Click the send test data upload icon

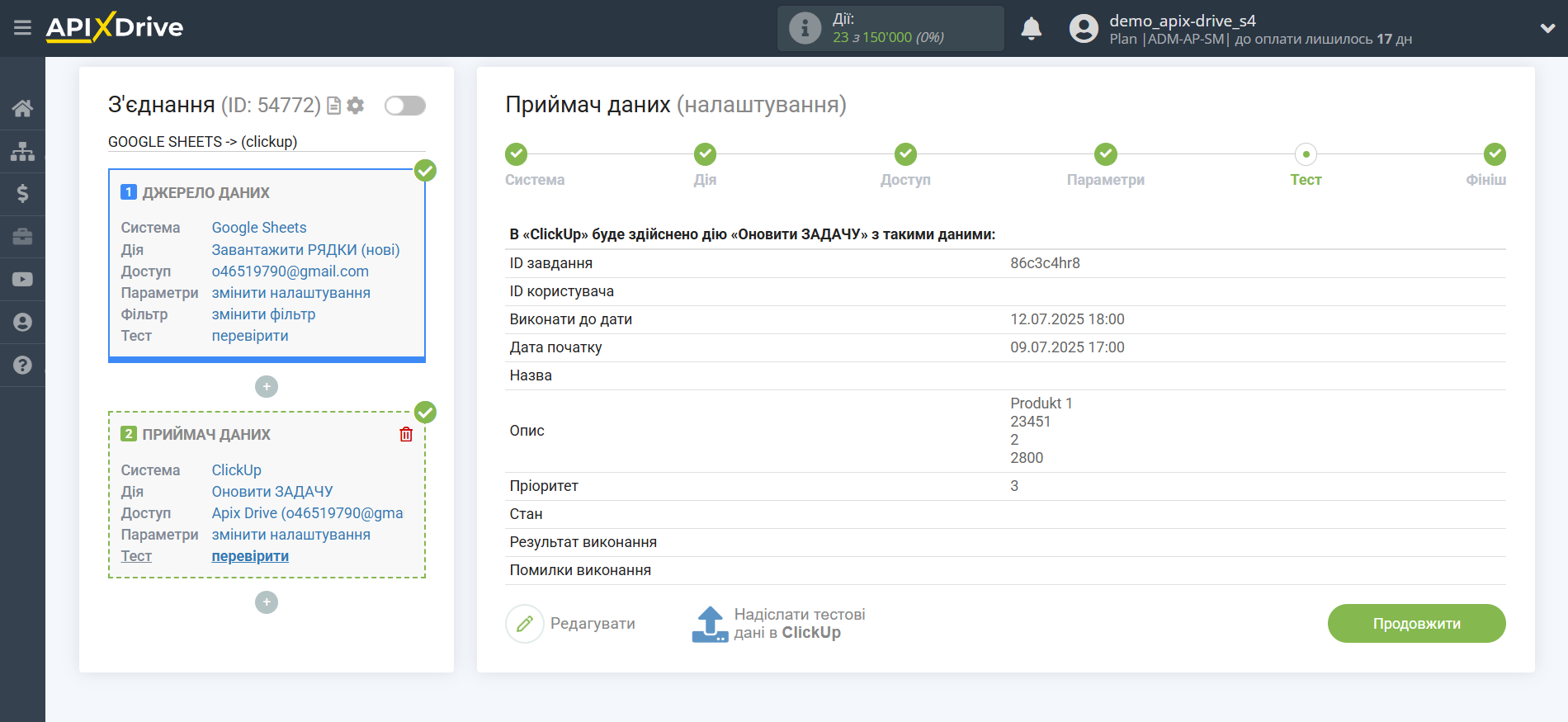(x=710, y=625)
